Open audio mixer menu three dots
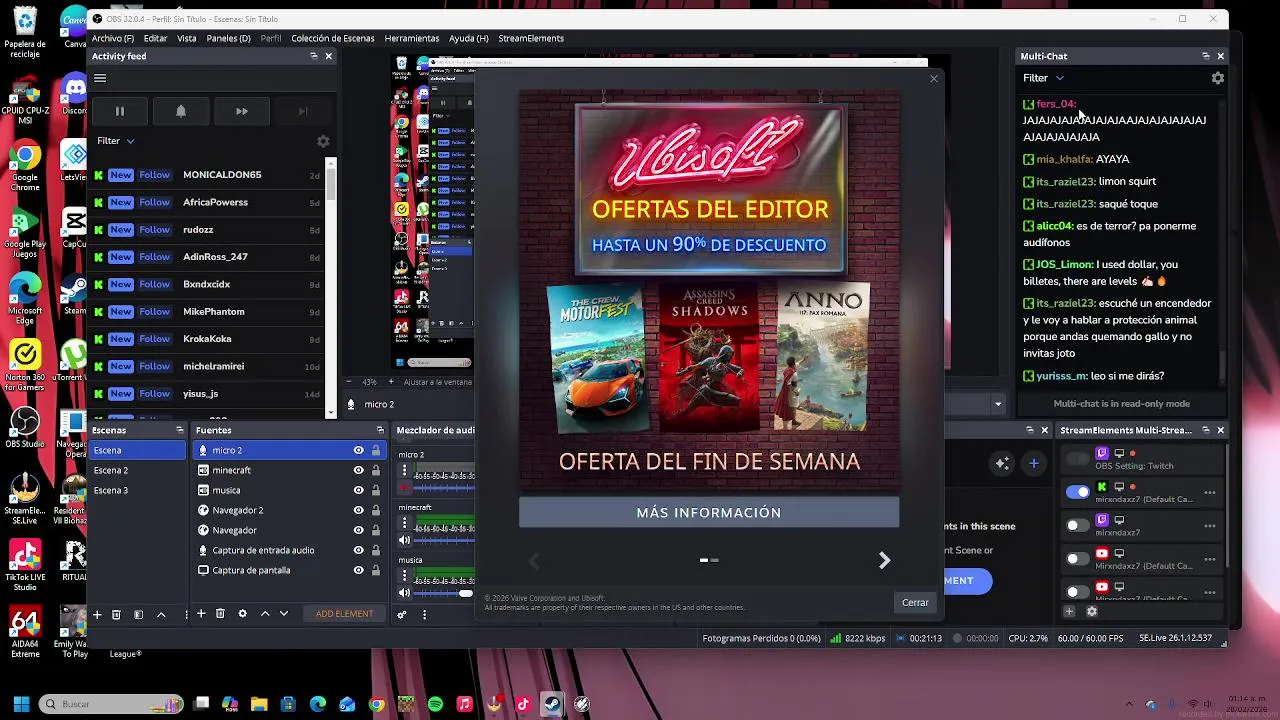This screenshot has width=1280, height=720. coord(424,614)
